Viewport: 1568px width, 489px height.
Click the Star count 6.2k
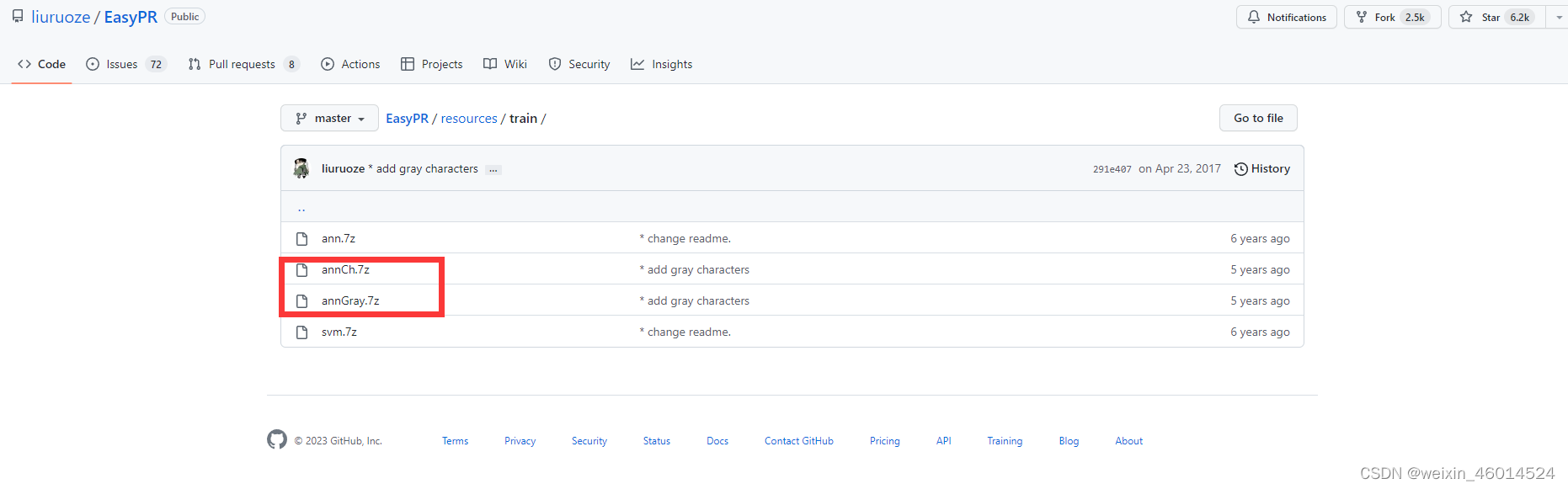pos(1520,17)
